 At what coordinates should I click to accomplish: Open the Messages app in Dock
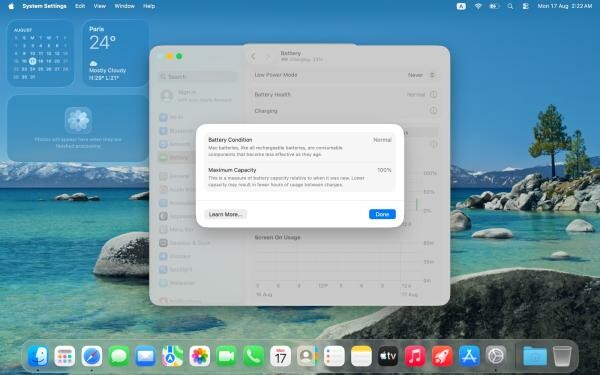119,356
